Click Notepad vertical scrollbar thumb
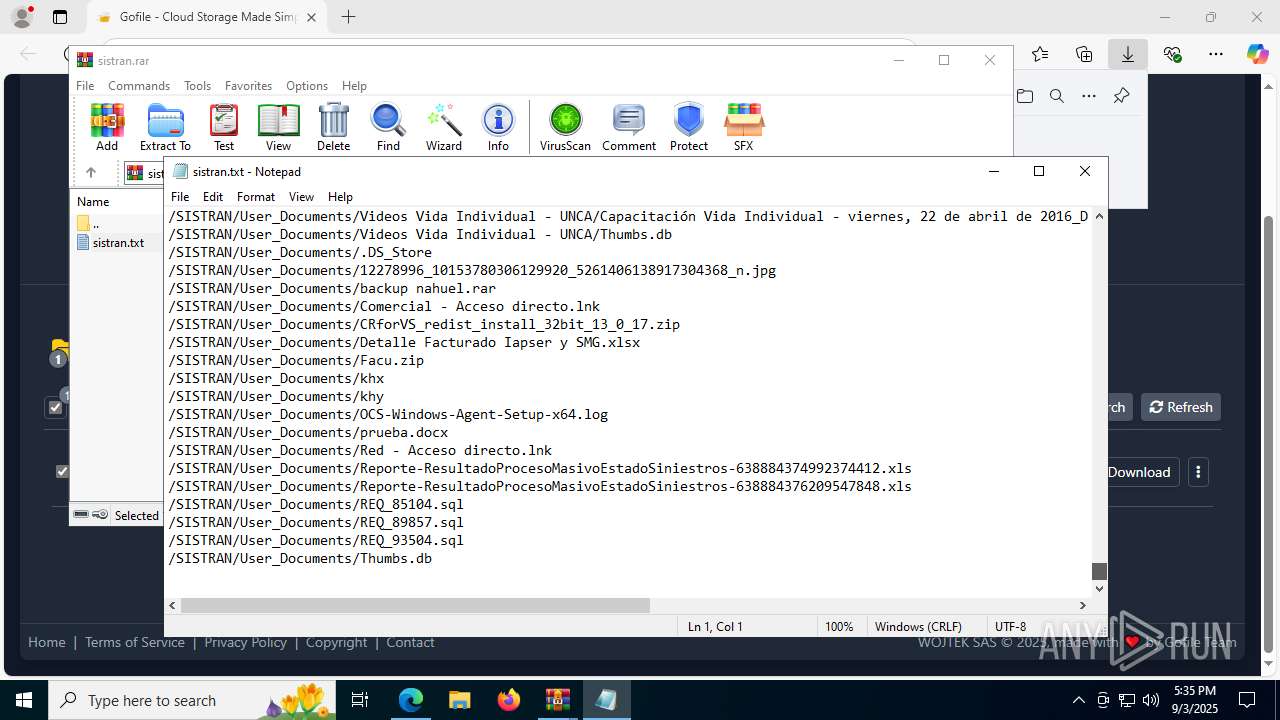Viewport: 1280px width, 720px height. (1099, 571)
